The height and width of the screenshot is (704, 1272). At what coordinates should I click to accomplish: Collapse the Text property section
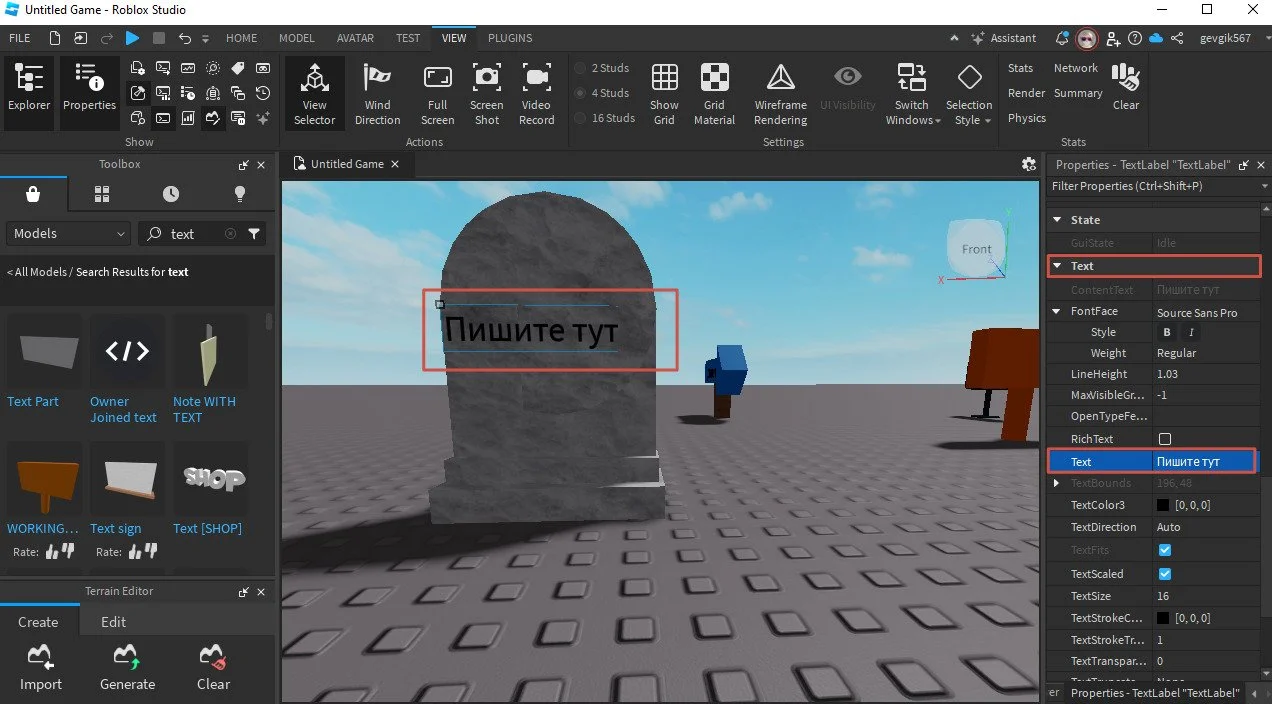[1056, 266]
